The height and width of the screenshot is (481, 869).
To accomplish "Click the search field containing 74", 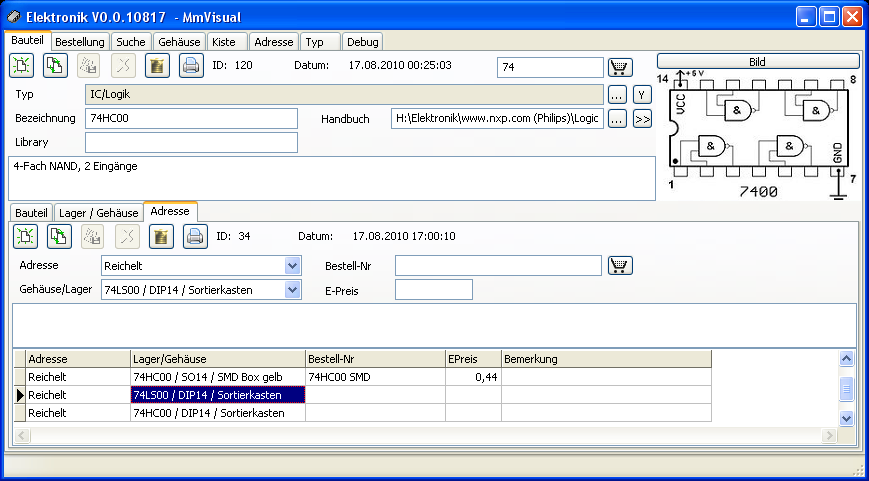I will click(550, 68).
